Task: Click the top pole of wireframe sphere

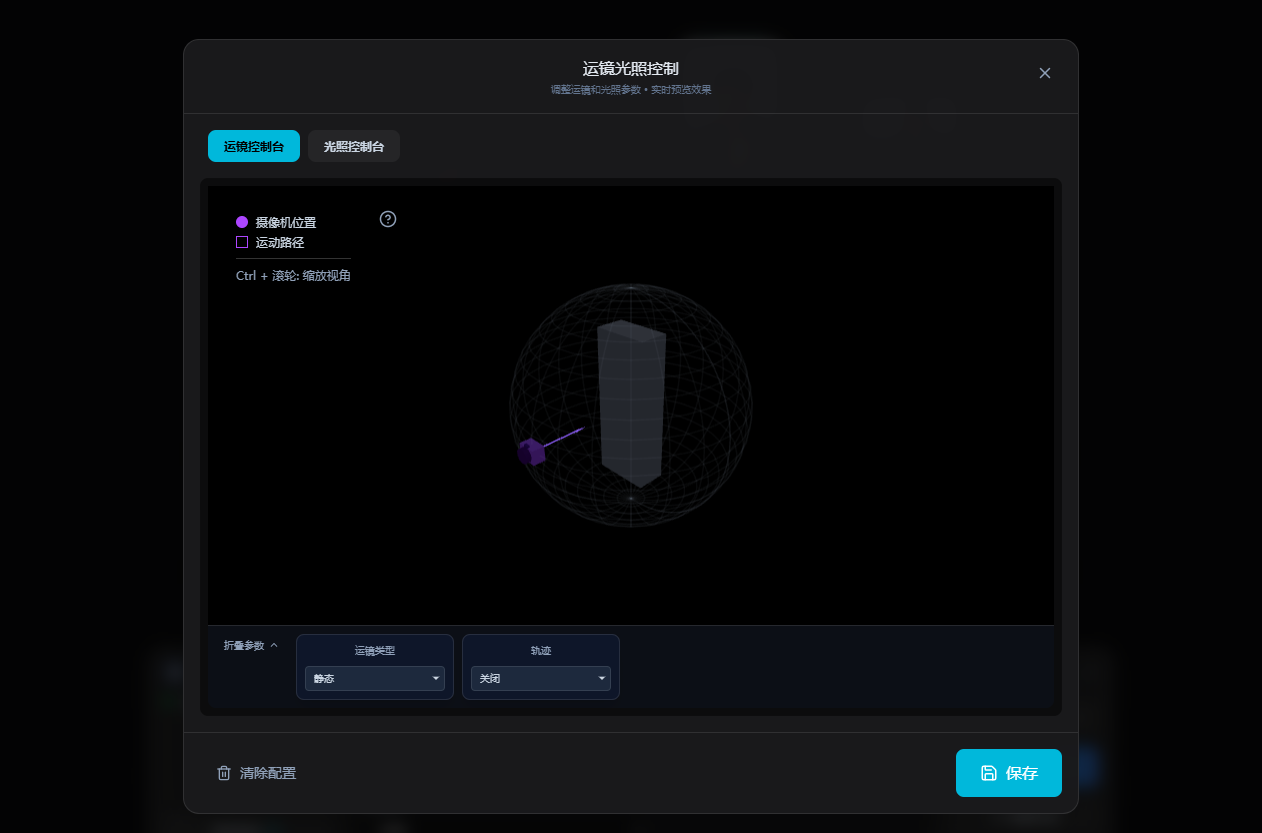Action: 631,287
